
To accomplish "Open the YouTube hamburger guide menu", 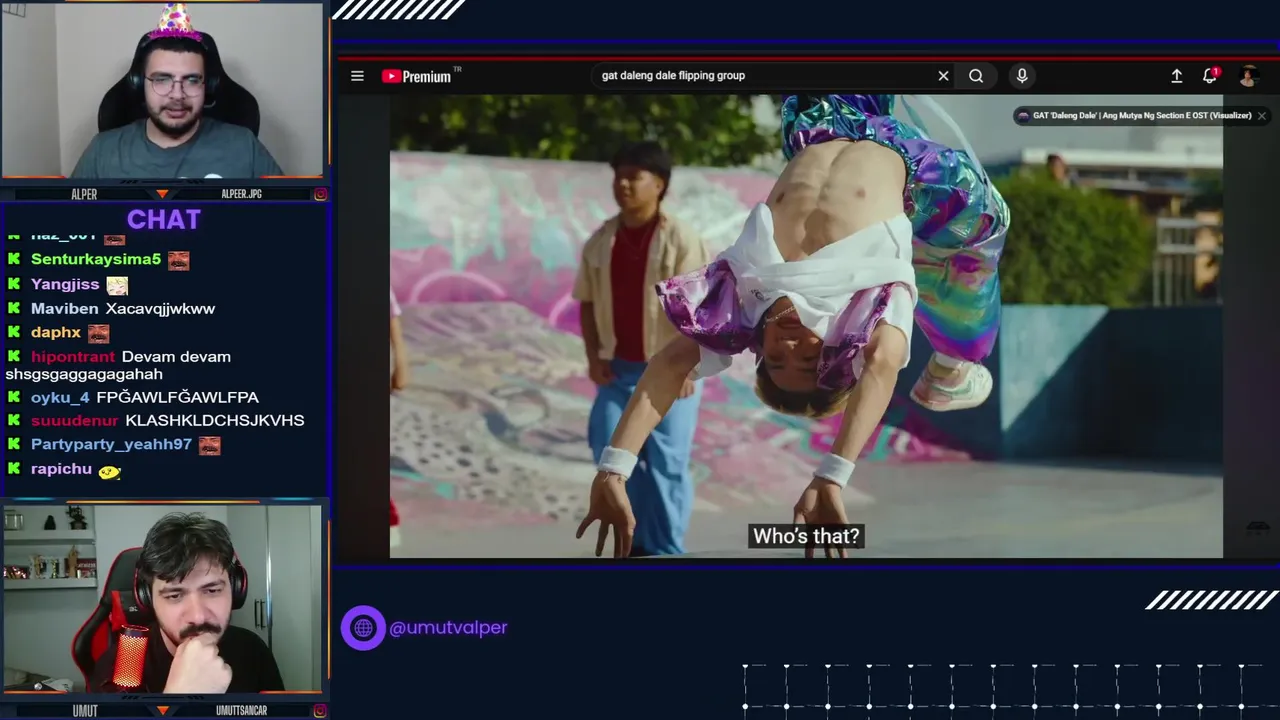I will pyautogui.click(x=357, y=76).
